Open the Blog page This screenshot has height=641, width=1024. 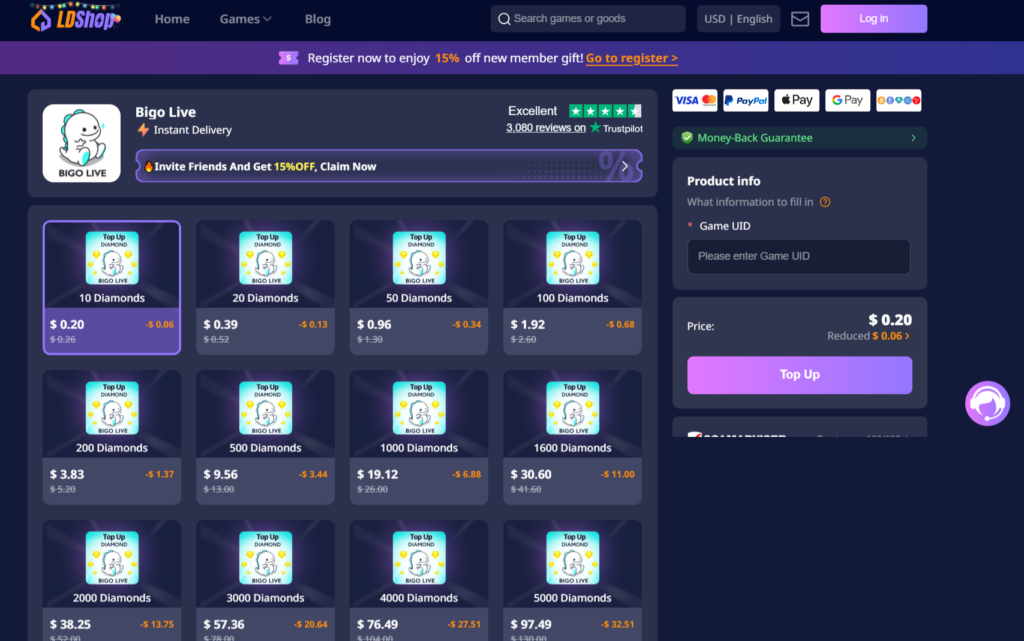pos(318,19)
